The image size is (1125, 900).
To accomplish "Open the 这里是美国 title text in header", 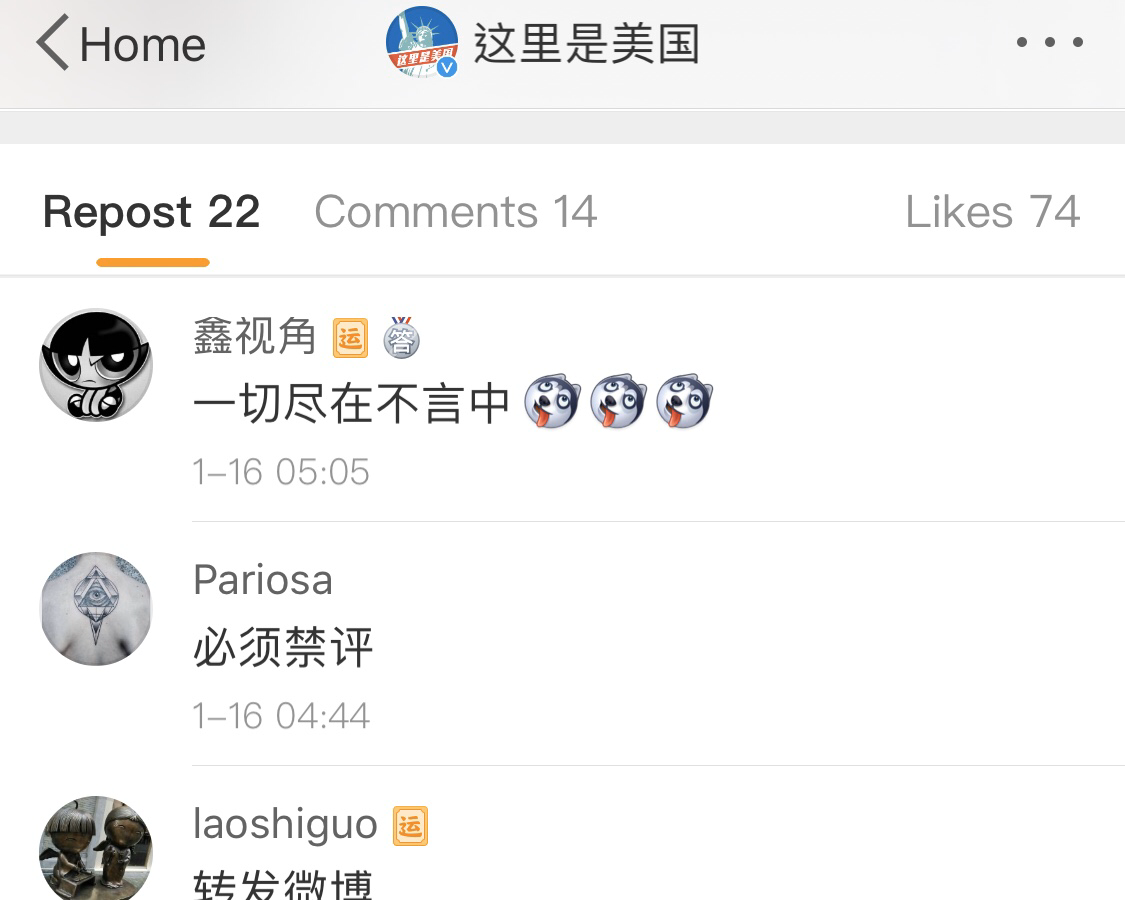I will [586, 44].
